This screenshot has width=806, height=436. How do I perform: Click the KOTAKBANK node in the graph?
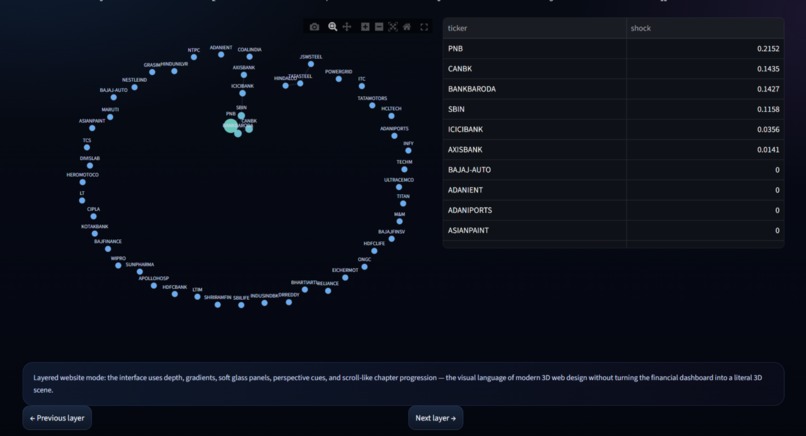click(95, 233)
